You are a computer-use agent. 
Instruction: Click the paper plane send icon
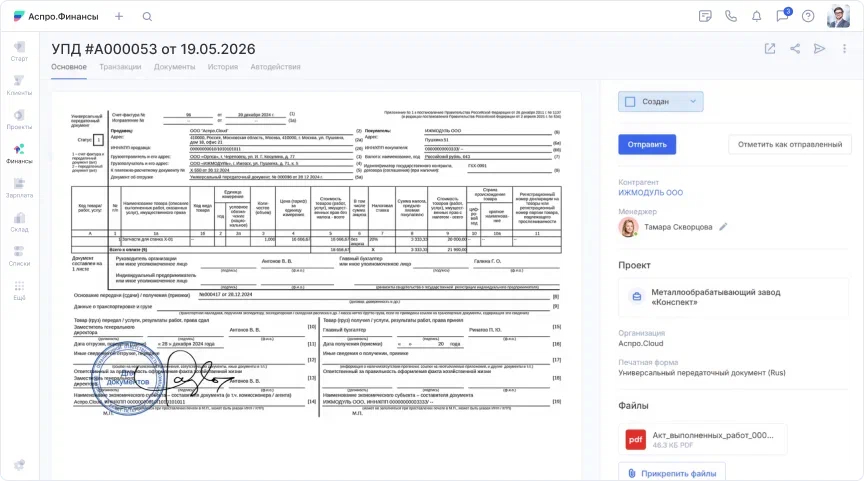[819, 48]
